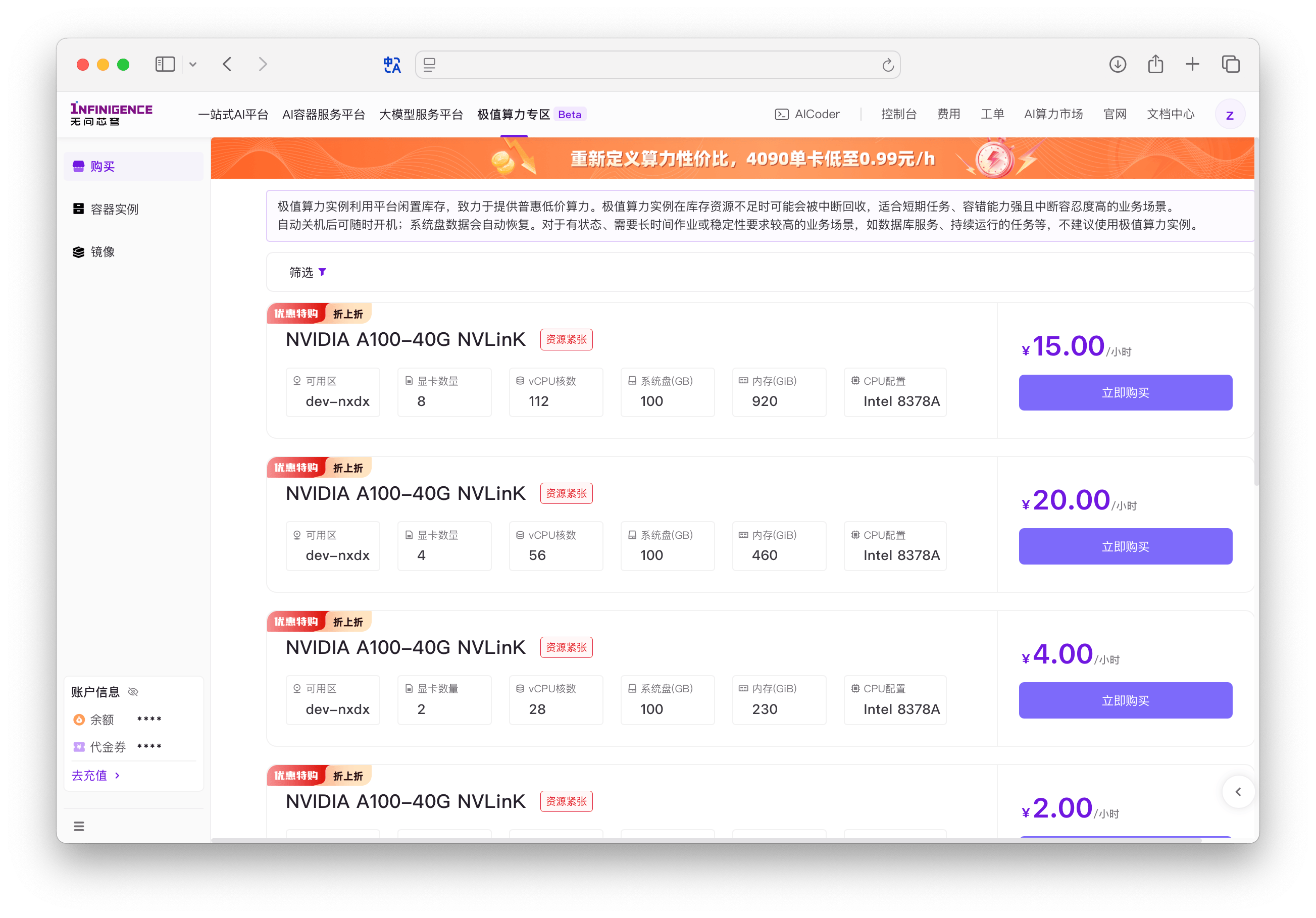1316x918 pixels.
Task: Launch AICoder from the top bar
Action: coord(807,114)
